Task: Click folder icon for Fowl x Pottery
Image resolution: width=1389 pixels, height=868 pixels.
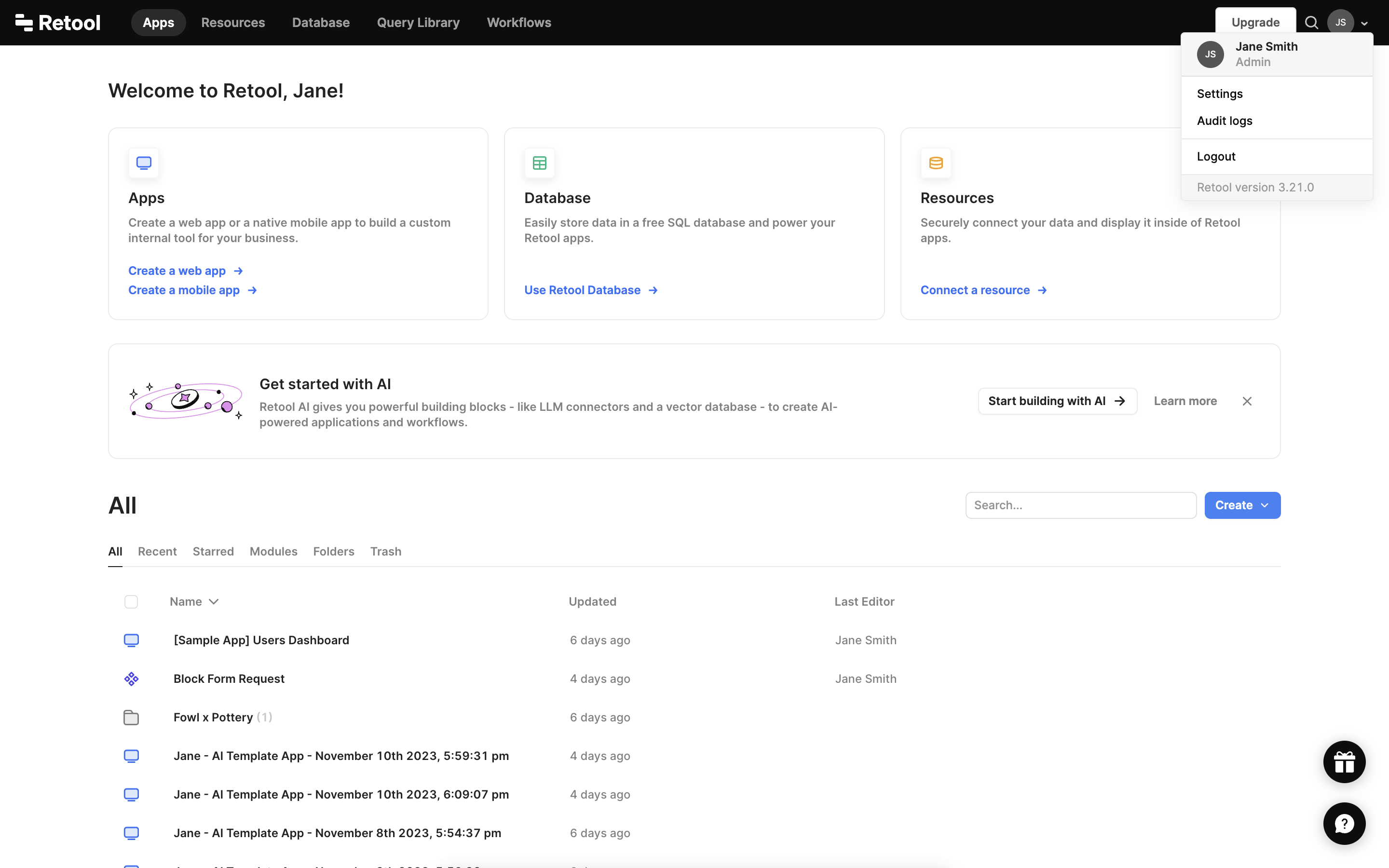Action: [x=132, y=717]
